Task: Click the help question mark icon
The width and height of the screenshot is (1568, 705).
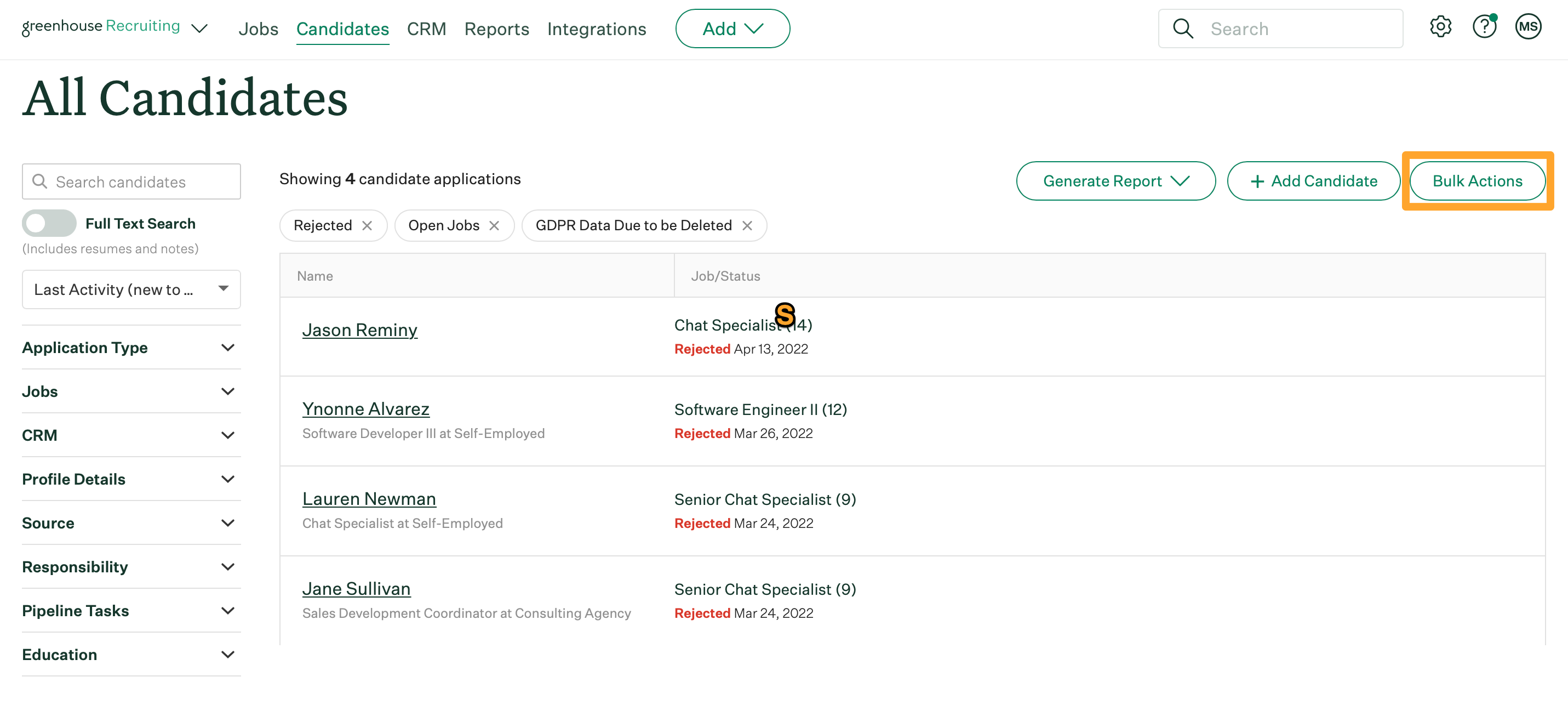Action: 1484,27
